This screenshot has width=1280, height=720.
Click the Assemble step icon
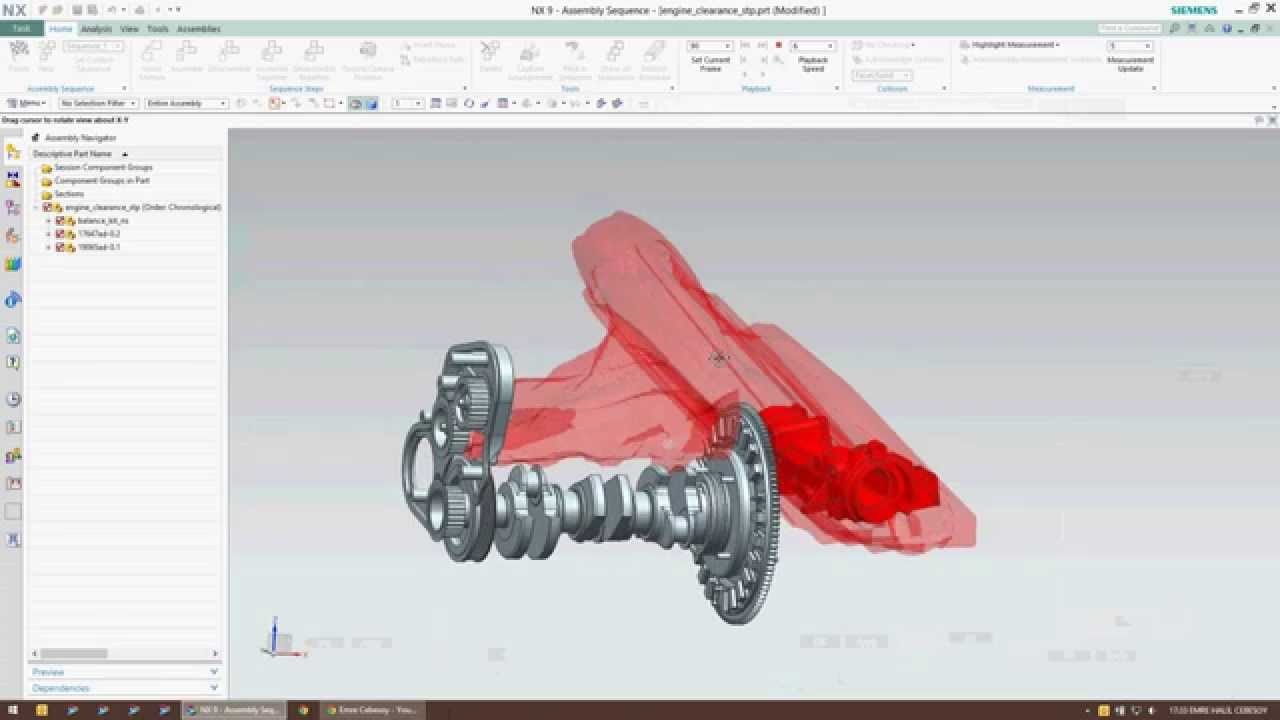coord(186,56)
